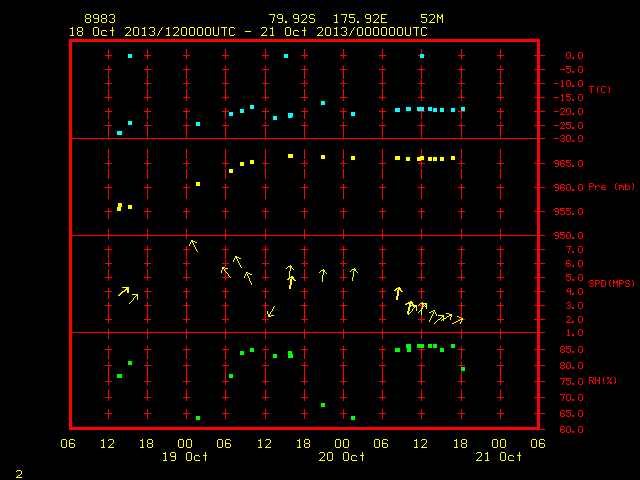Select the latitude text 79.92S
The width and height of the screenshot is (640, 480).
(x=292, y=19)
